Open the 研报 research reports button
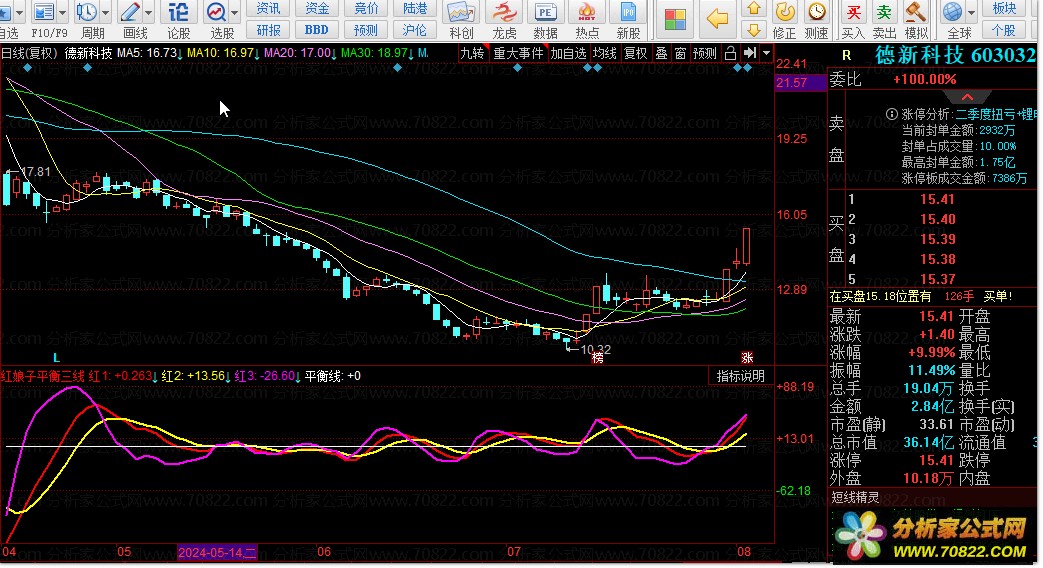 point(269,30)
